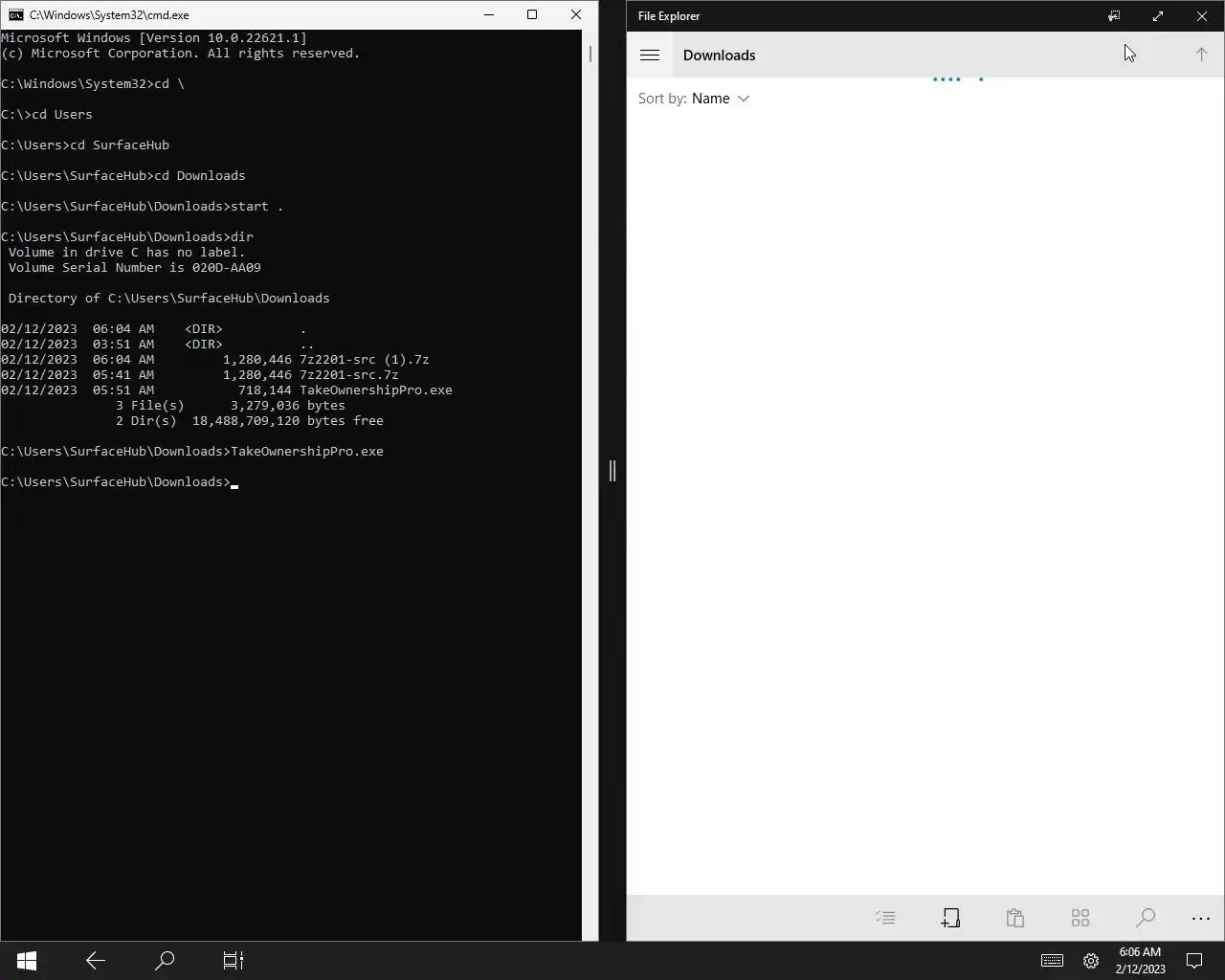Click the TakeOwnershipPro.exe entry in dir listing
The height and width of the screenshot is (980, 1225).
pyautogui.click(x=376, y=390)
